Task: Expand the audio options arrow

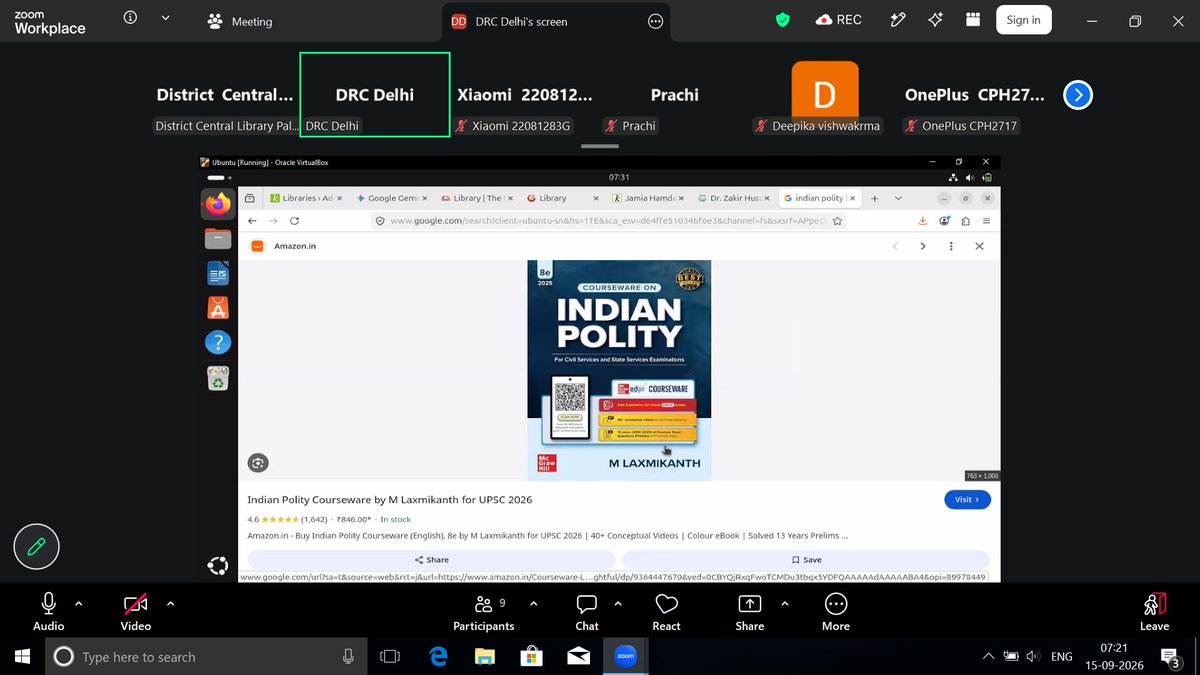Action: [79, 604]
